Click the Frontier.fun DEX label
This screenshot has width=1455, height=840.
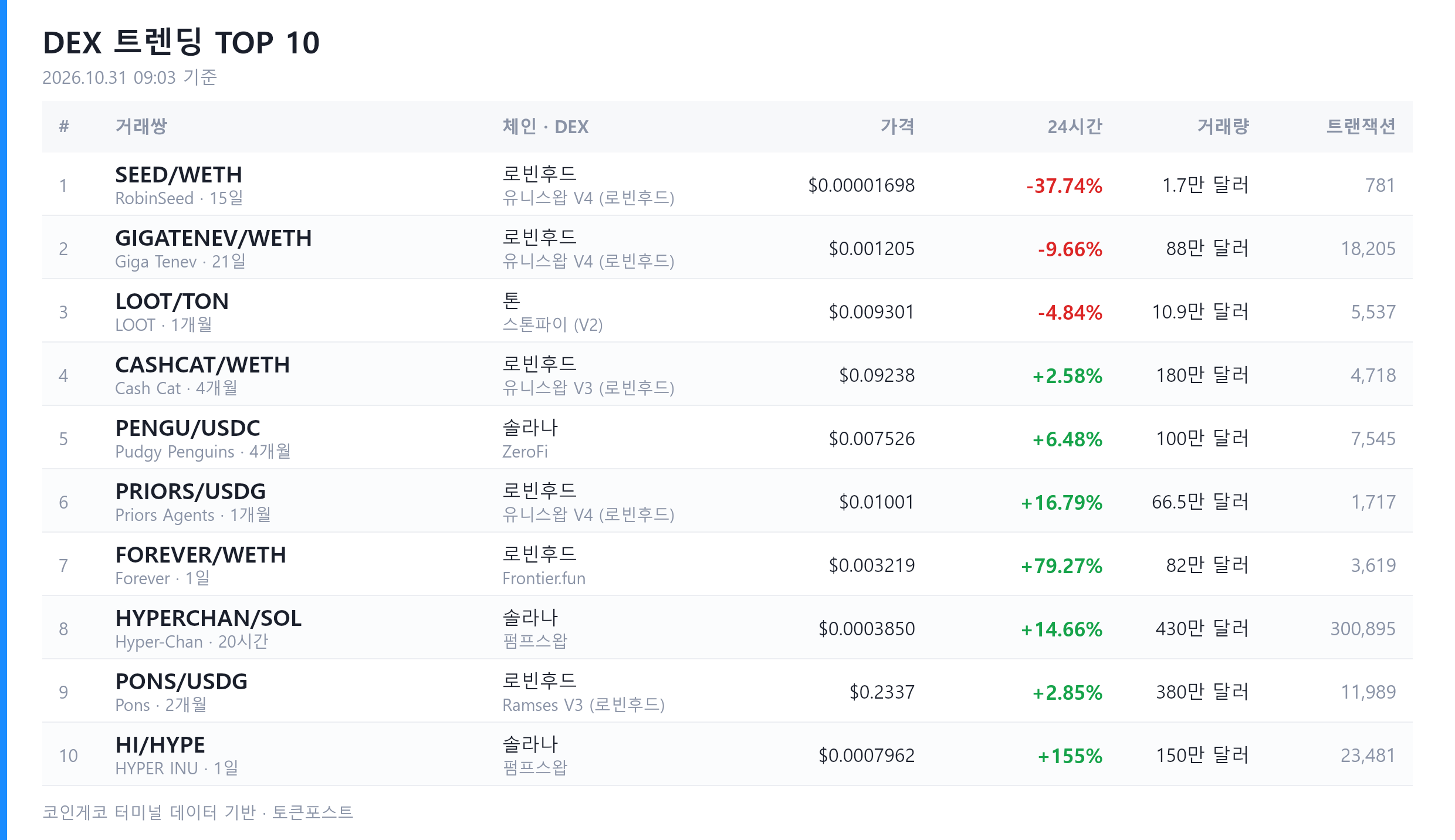pyautogui.click(x=544, y=578)
